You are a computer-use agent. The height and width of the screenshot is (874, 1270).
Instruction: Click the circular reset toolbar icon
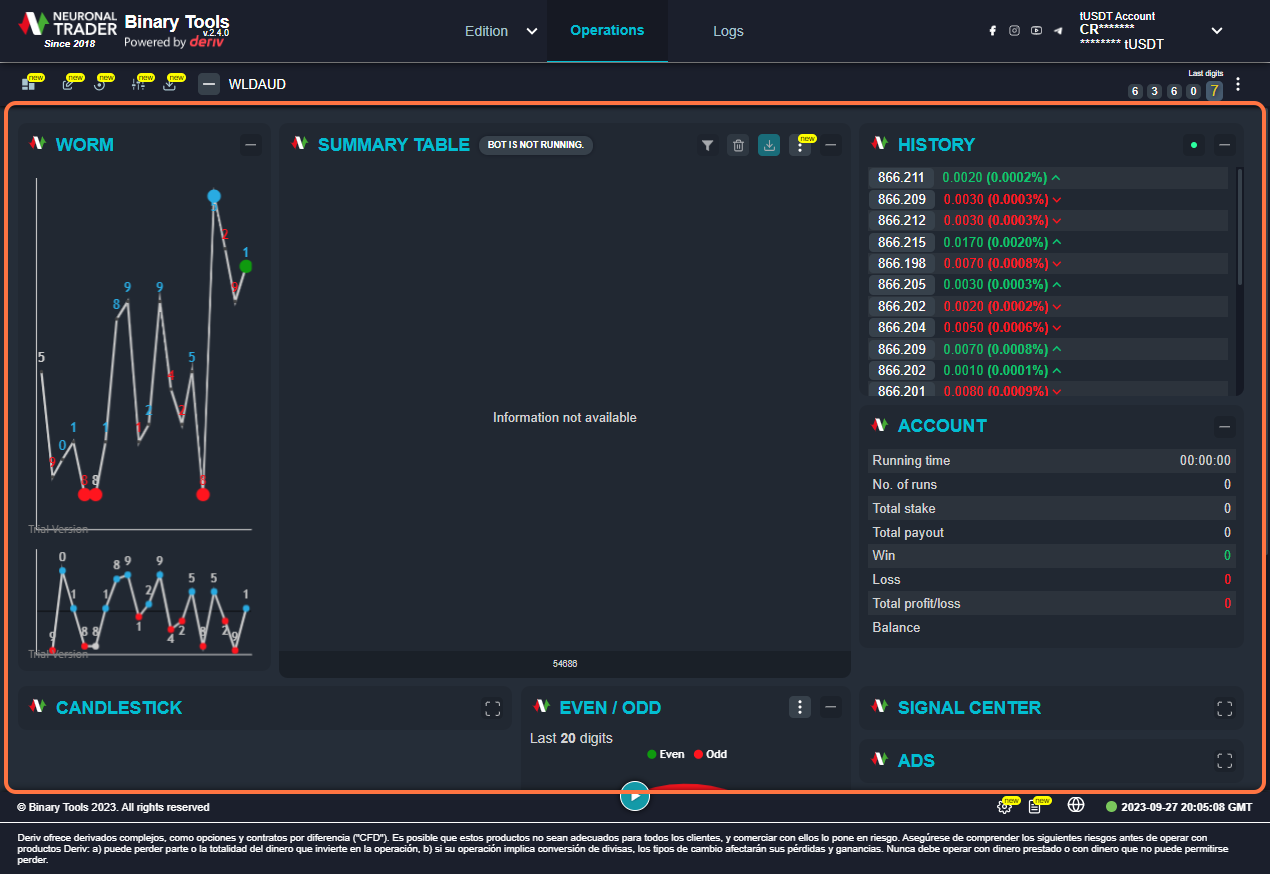tap(100, 84)
